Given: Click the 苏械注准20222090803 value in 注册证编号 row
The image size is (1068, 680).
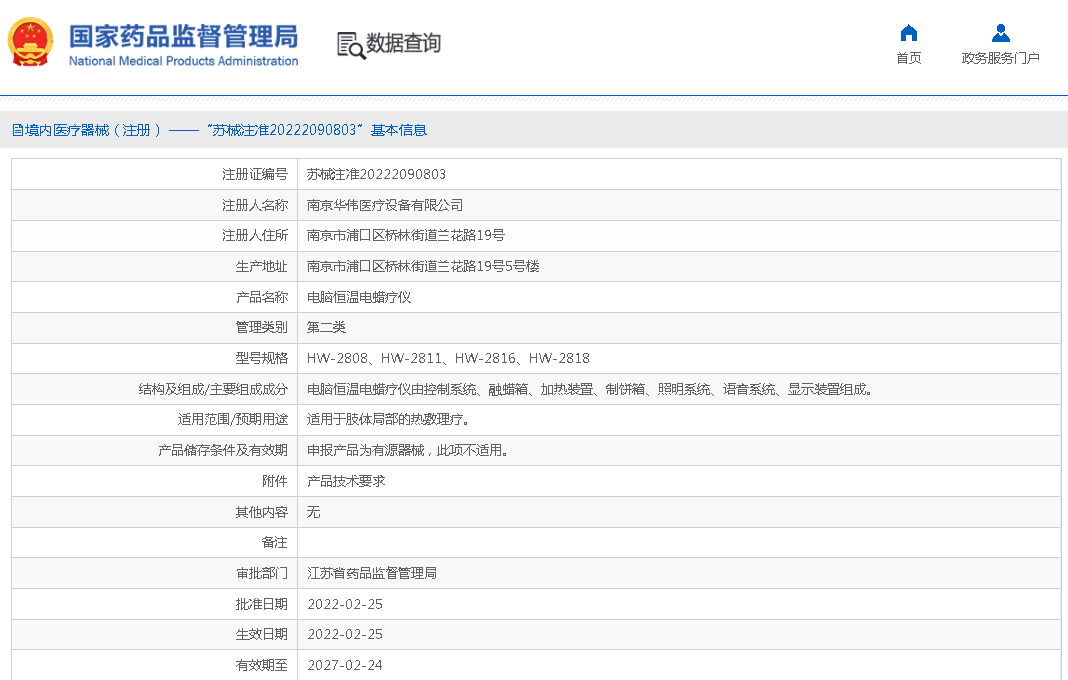Looking at the screenshot, I should (376, 174).
